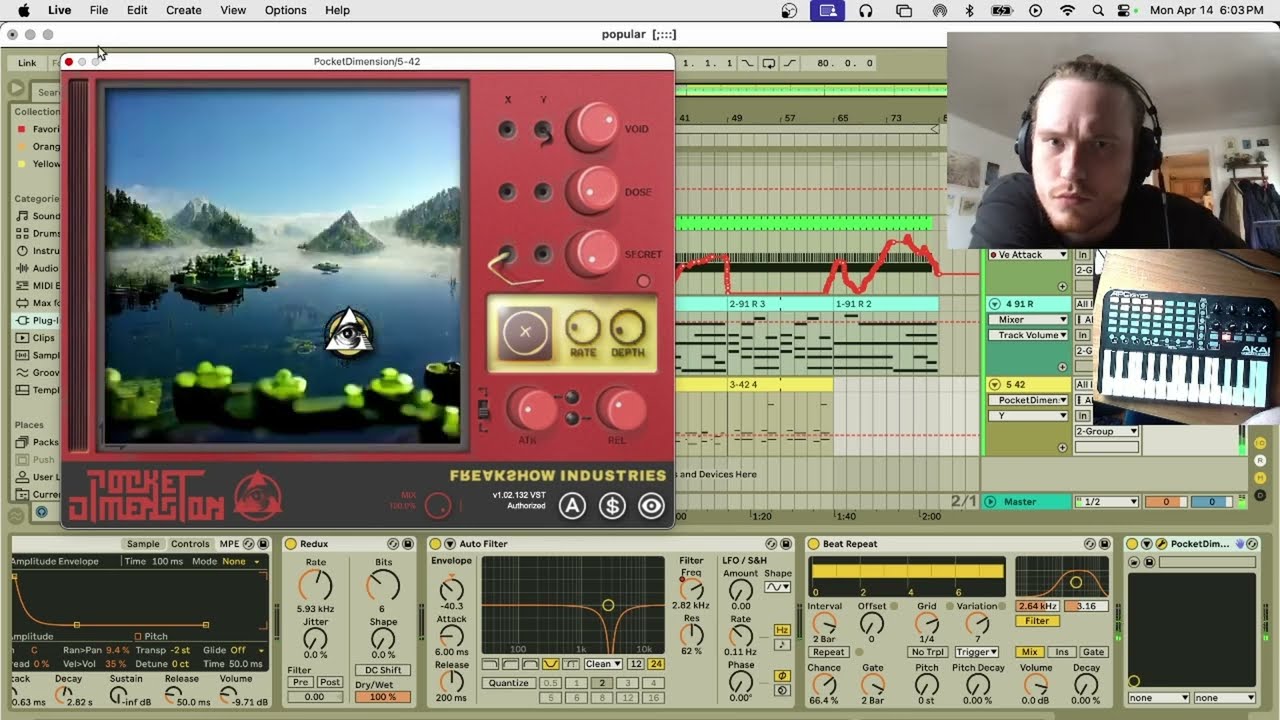
Task: Toggle the Beat Repeat device on/off
Action: [x=813, y=544]
